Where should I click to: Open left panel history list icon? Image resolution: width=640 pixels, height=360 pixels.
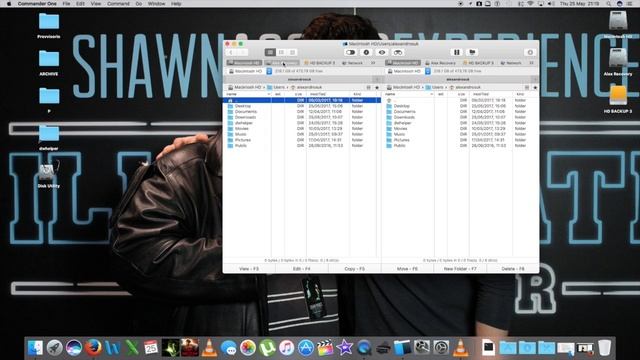pos(369,87)
